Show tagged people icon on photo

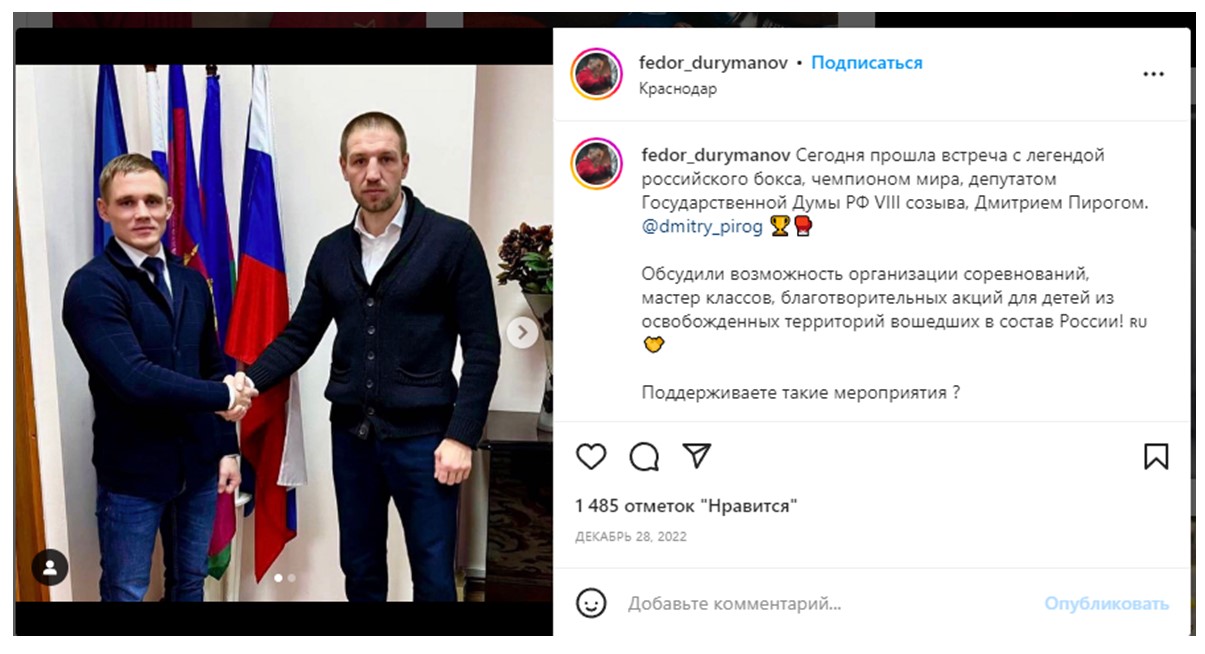49,568
